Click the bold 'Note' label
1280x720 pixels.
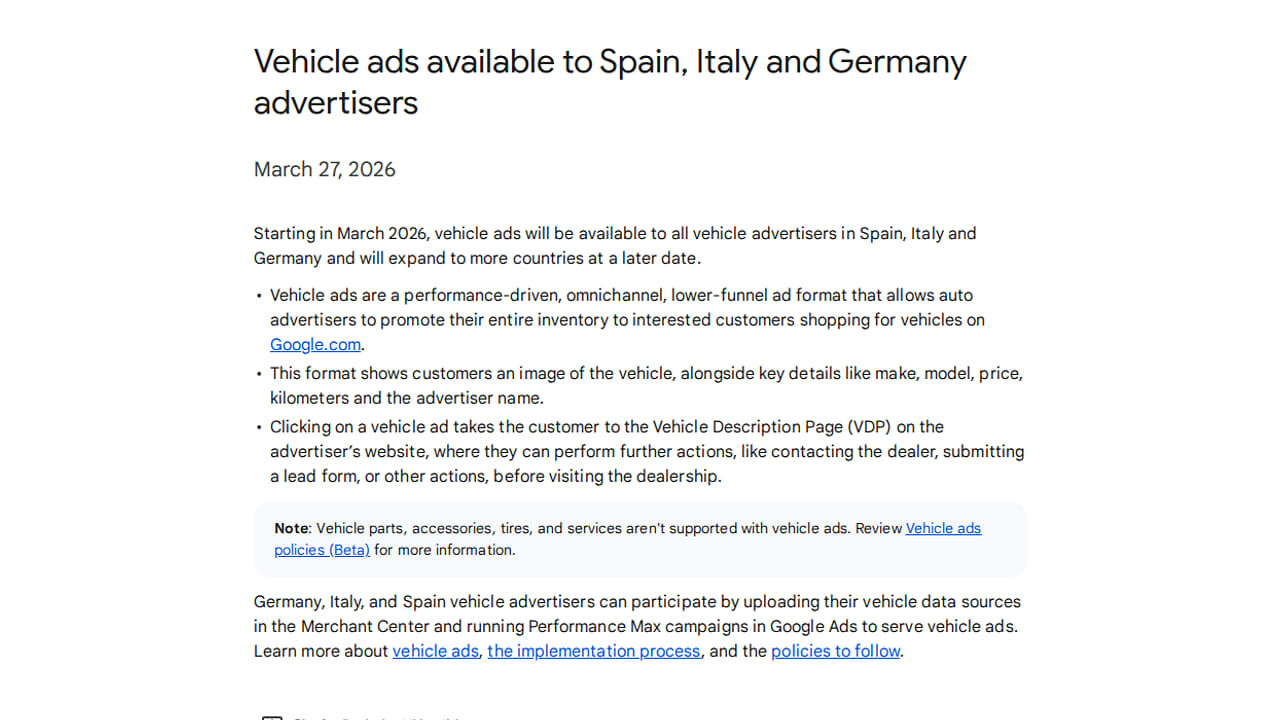pyautogui.click(x=291, y=528)
